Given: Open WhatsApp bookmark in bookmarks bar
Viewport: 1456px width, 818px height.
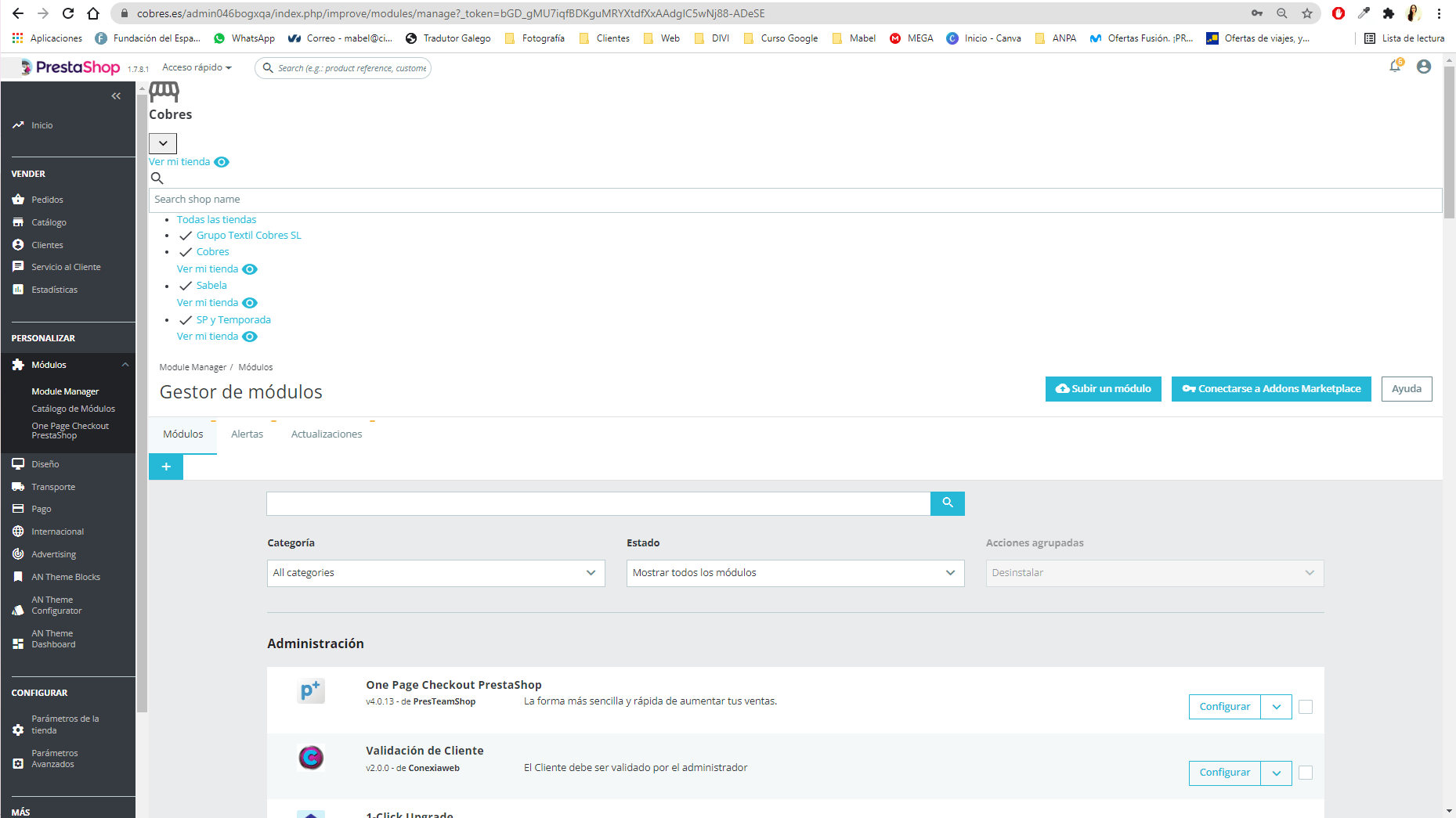Looking at the screenshot, I should click(244, 38).
